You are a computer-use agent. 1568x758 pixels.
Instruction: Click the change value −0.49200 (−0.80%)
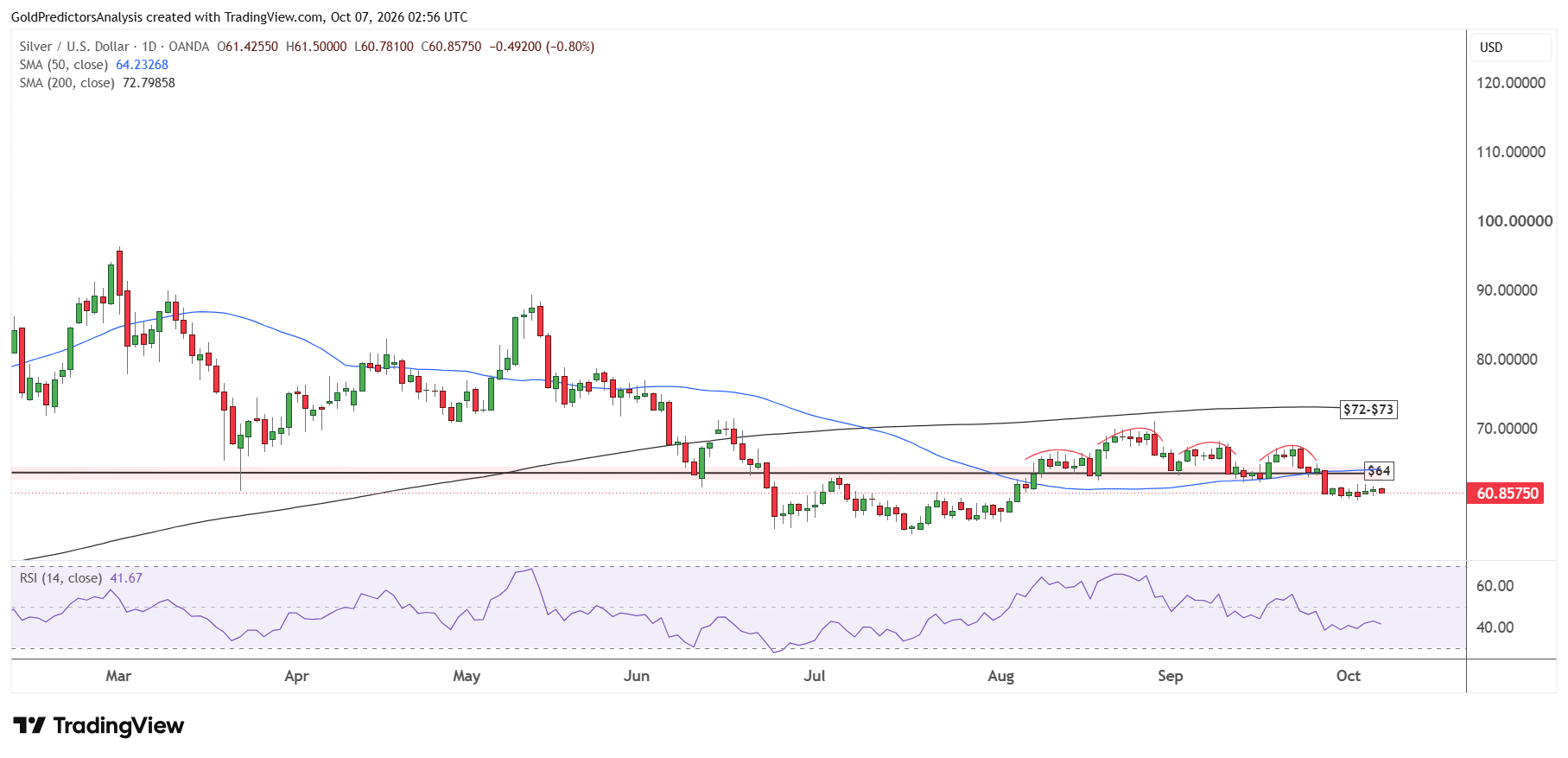coord(542,47)
